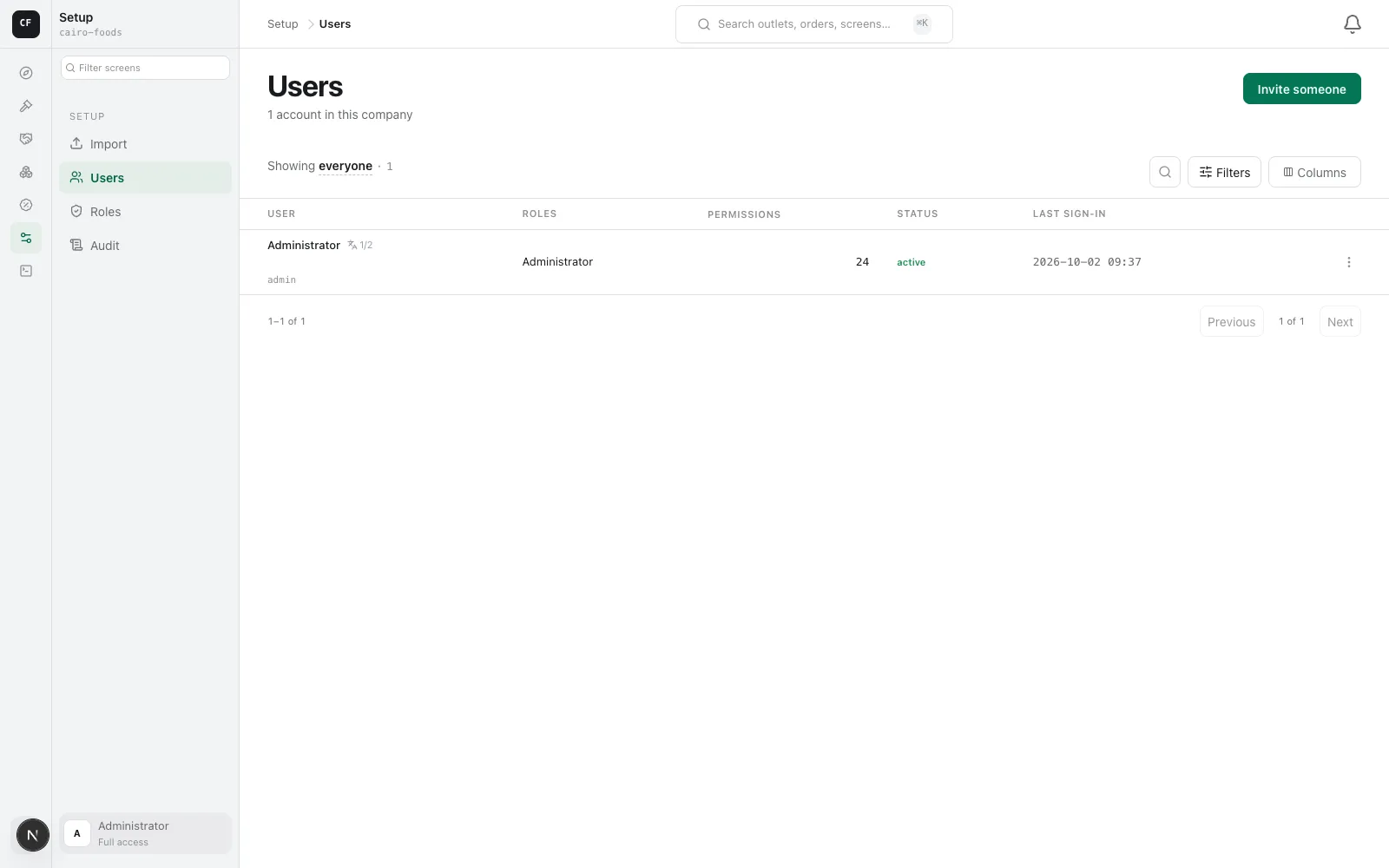Focus the Filter screens input

pyautogui.click(x=145, y=68)
